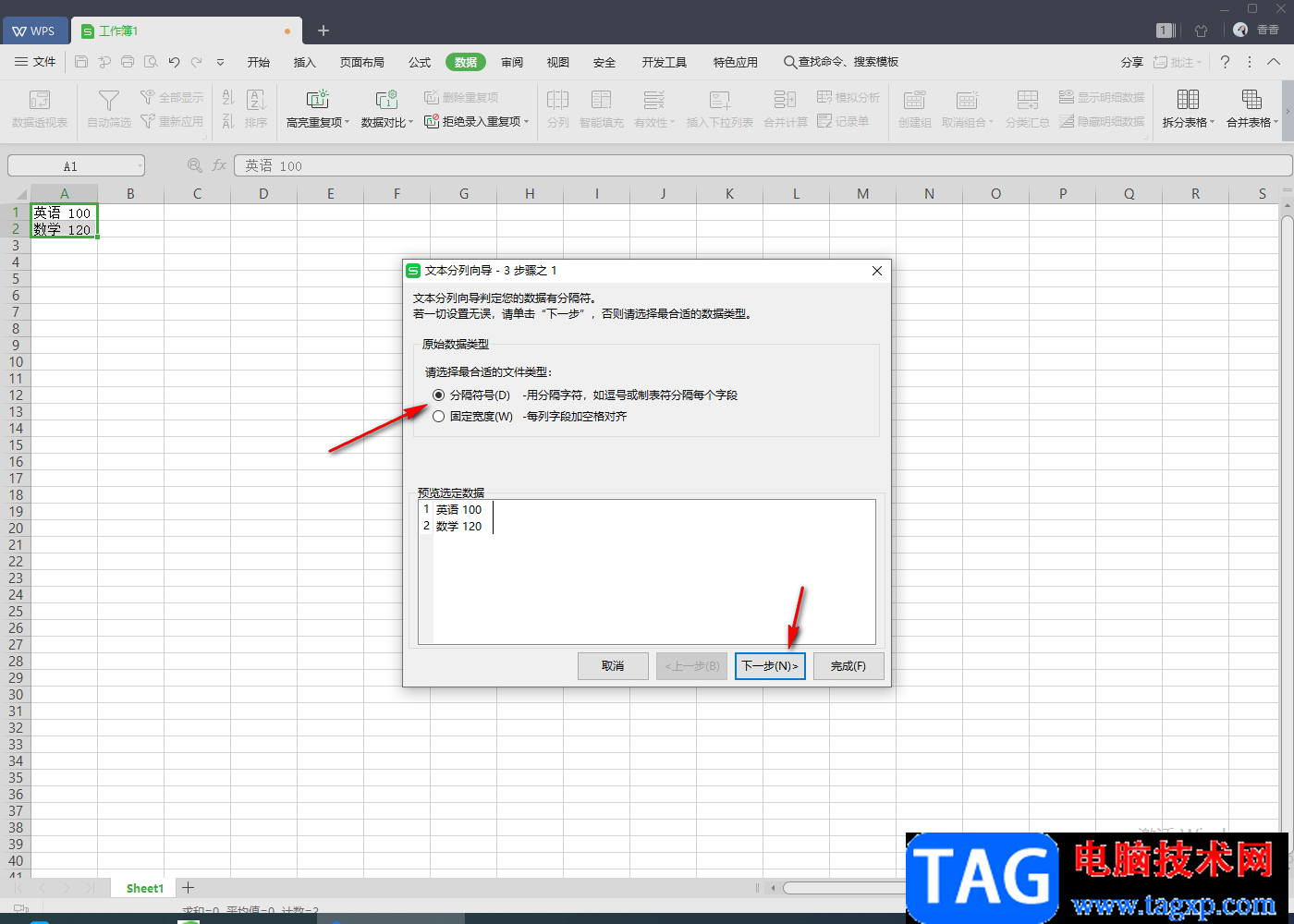Click 下一步(N)> in the wizard
Screen dimensions: 1294x924
point(770,665)
